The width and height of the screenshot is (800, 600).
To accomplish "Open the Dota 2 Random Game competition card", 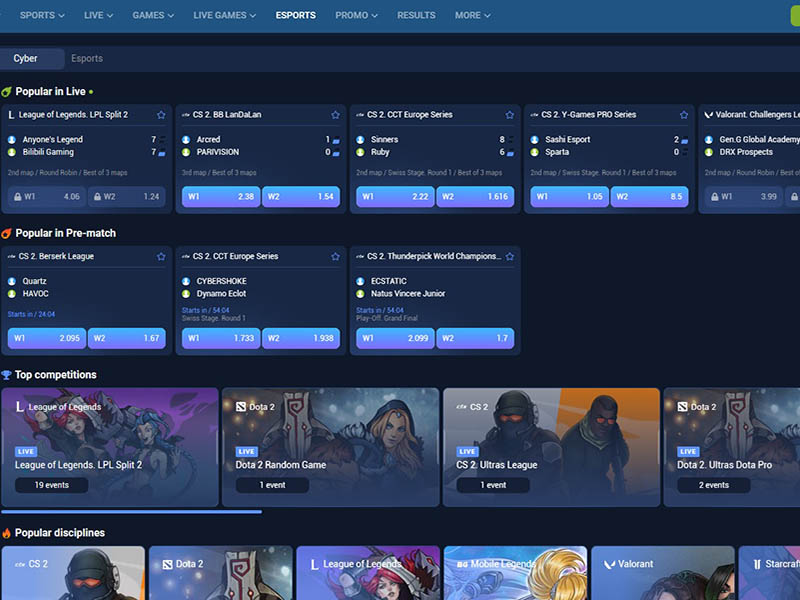I will point(331,447).
